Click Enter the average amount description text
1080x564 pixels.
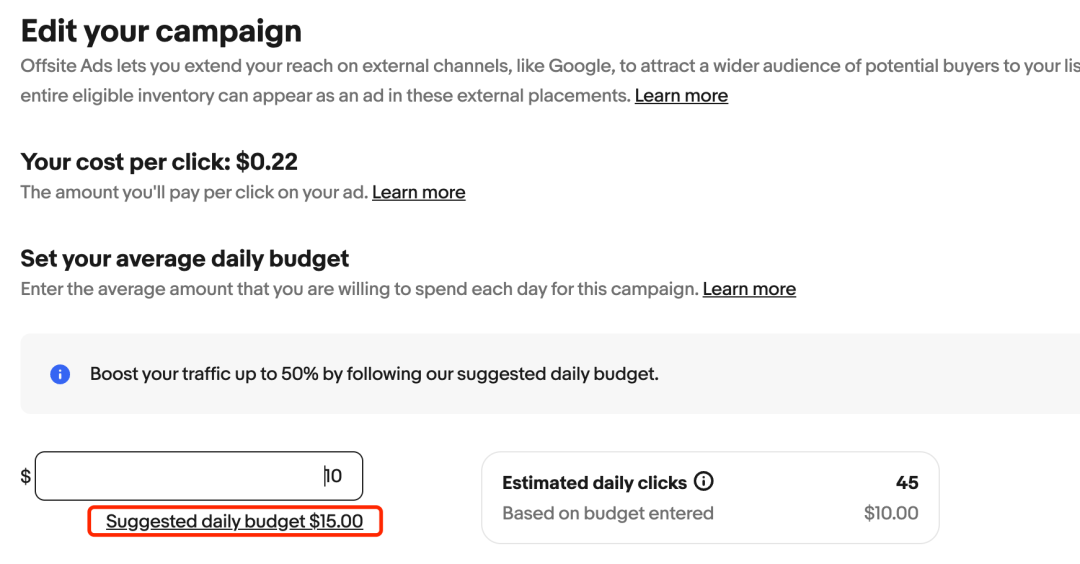pos(360,289)
